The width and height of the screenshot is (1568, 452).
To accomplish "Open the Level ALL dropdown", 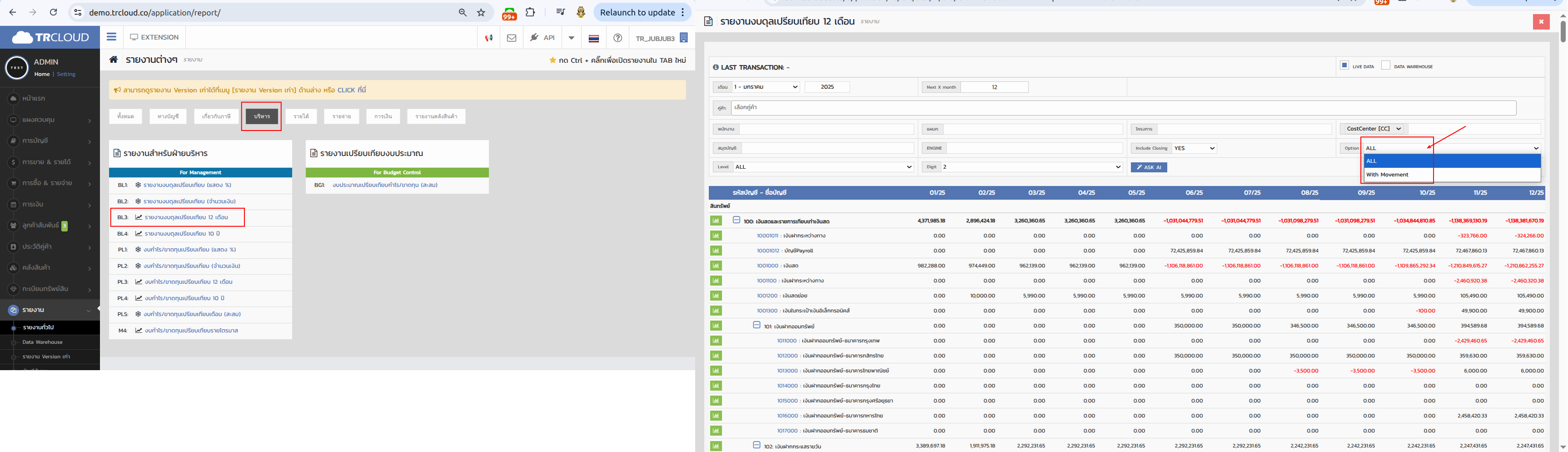I will pyautogui.click(x=822, y=167).
